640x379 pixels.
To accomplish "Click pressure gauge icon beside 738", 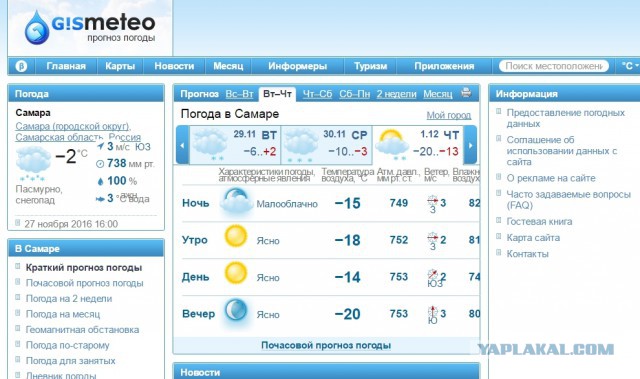I will coord(100,164).
